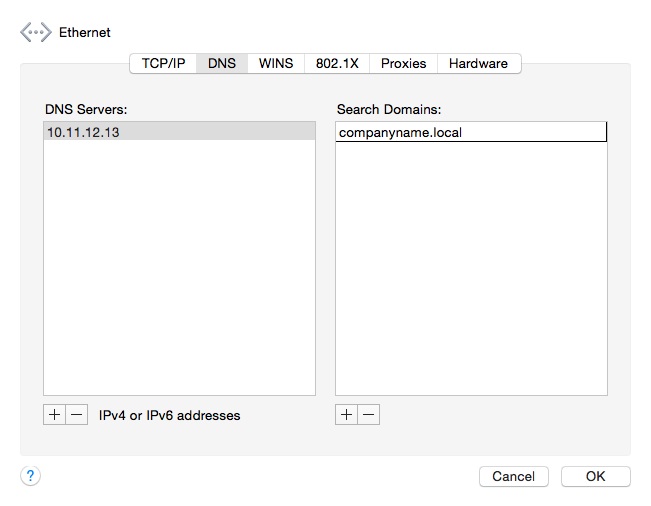The image size is (651, 506).
Task: Click the IPv4 or IPv6 addresses label
Action: [x=169, y=415]
